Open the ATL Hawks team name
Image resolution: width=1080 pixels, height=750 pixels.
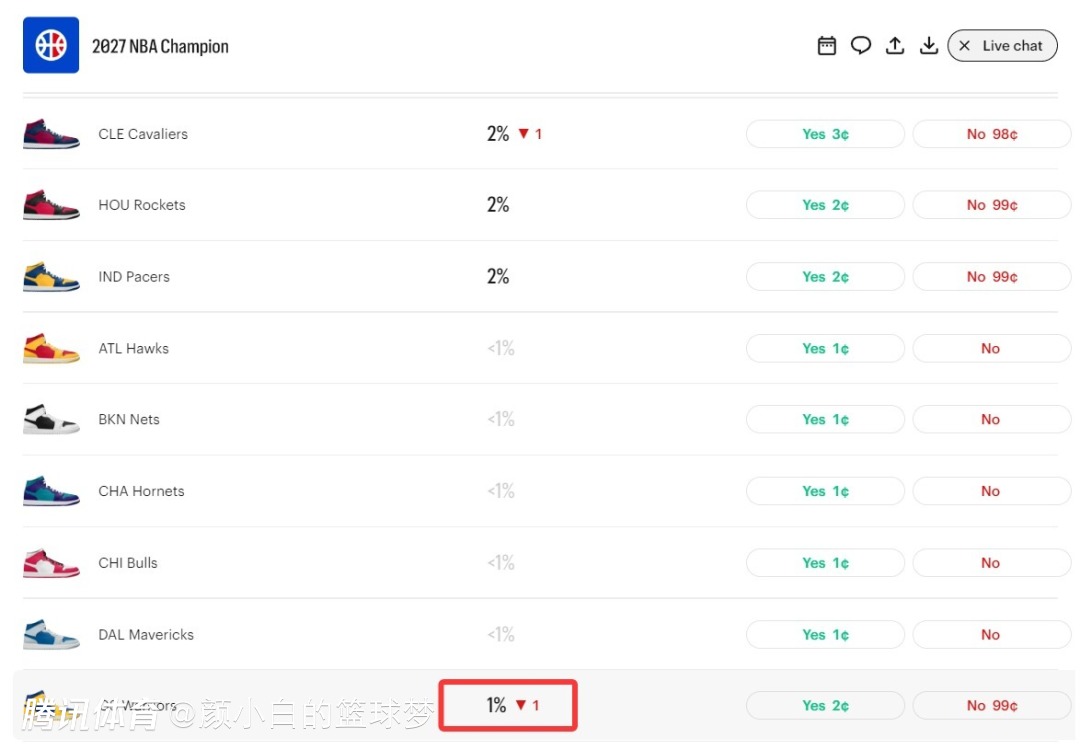(x=134, y=348)
